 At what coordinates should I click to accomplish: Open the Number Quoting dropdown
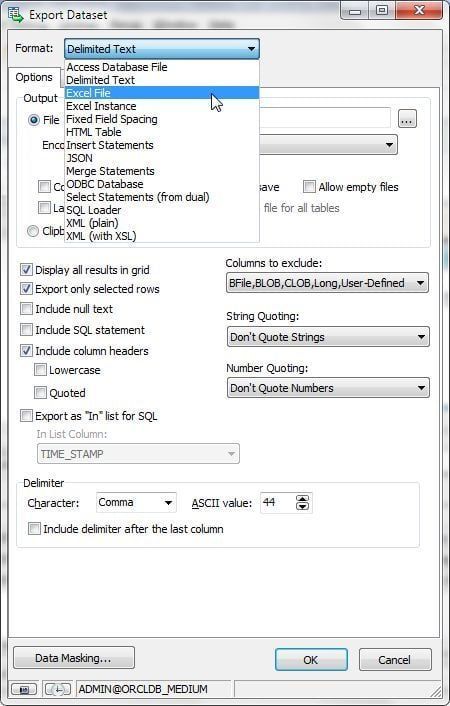click(328, 388)
